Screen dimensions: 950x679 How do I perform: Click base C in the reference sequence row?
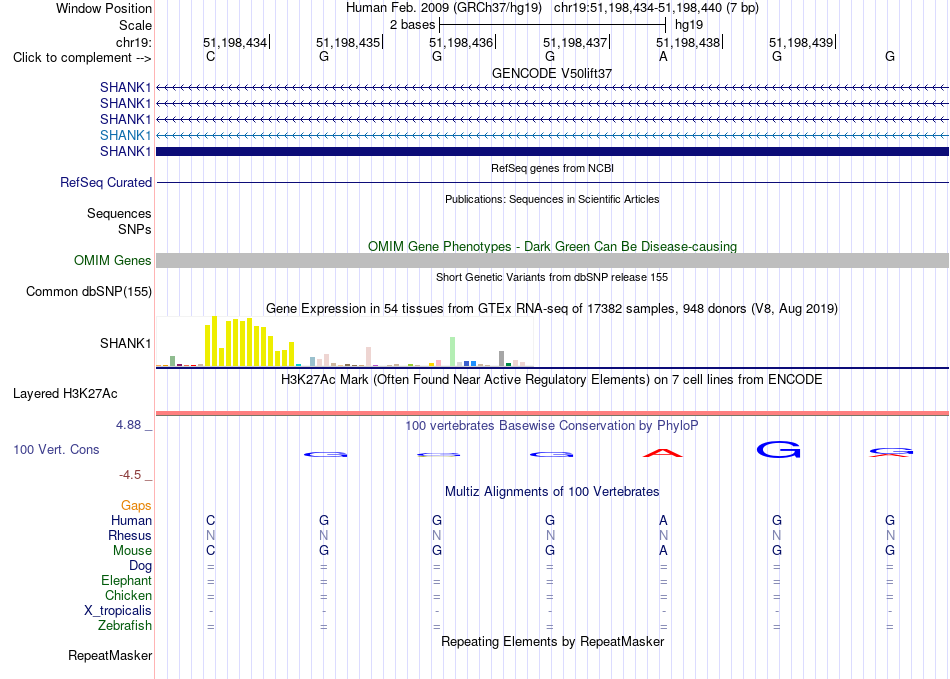point(210,56)
